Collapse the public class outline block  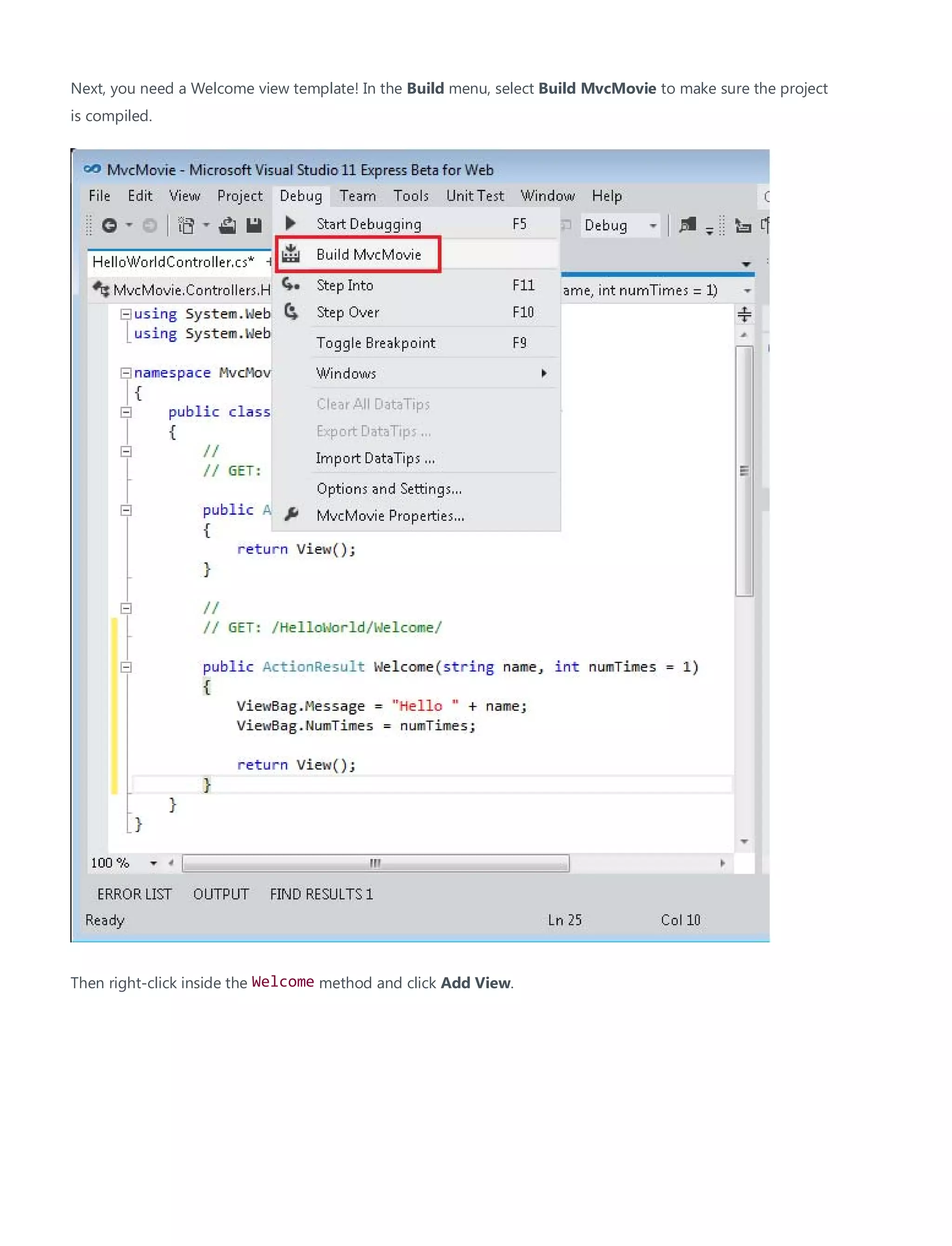[x=126, y=412]
